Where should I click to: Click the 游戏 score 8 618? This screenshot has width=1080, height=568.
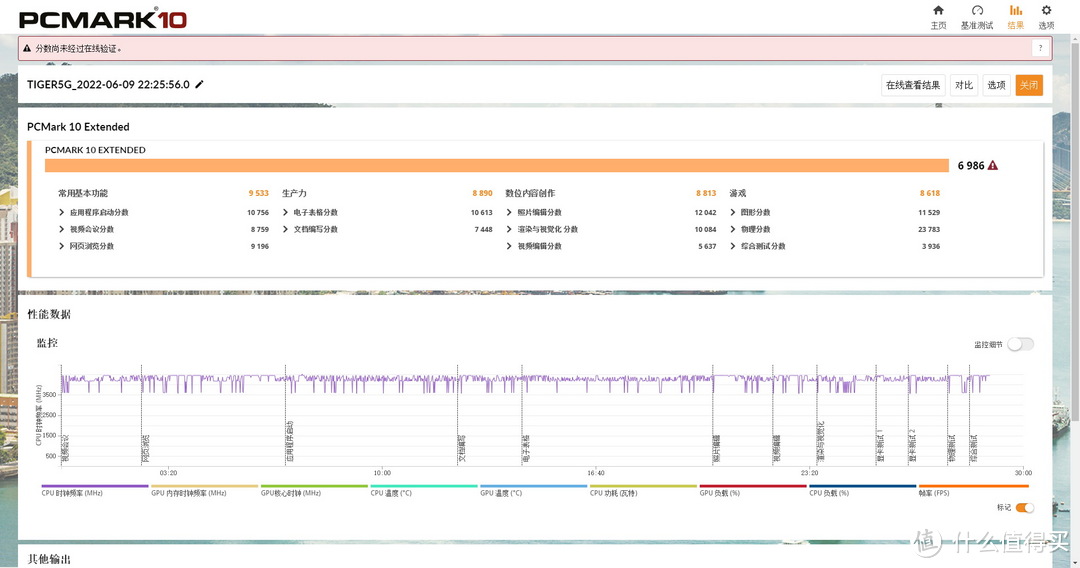point(930,193)
